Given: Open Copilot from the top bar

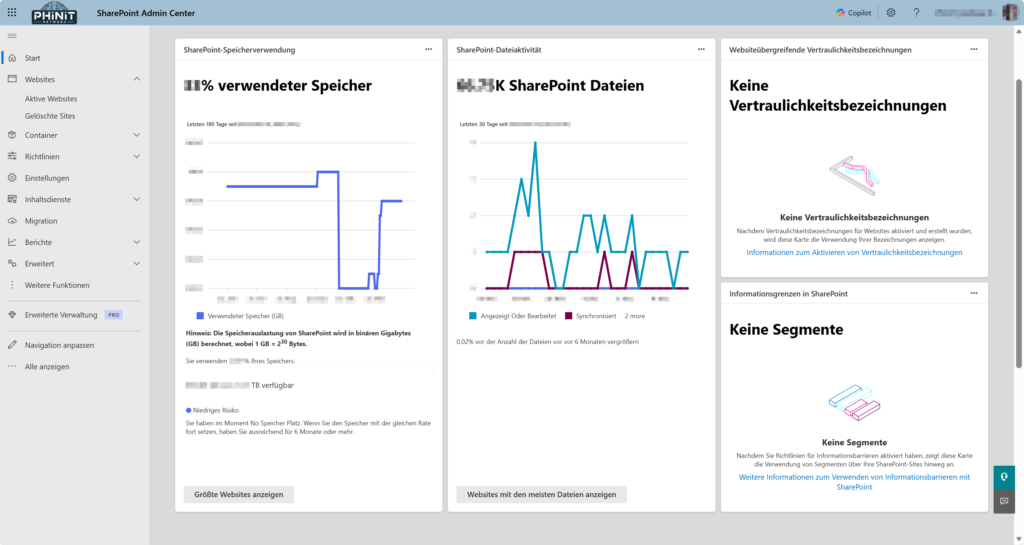Looking at the screenshot, I should click(x=853, y=12).
